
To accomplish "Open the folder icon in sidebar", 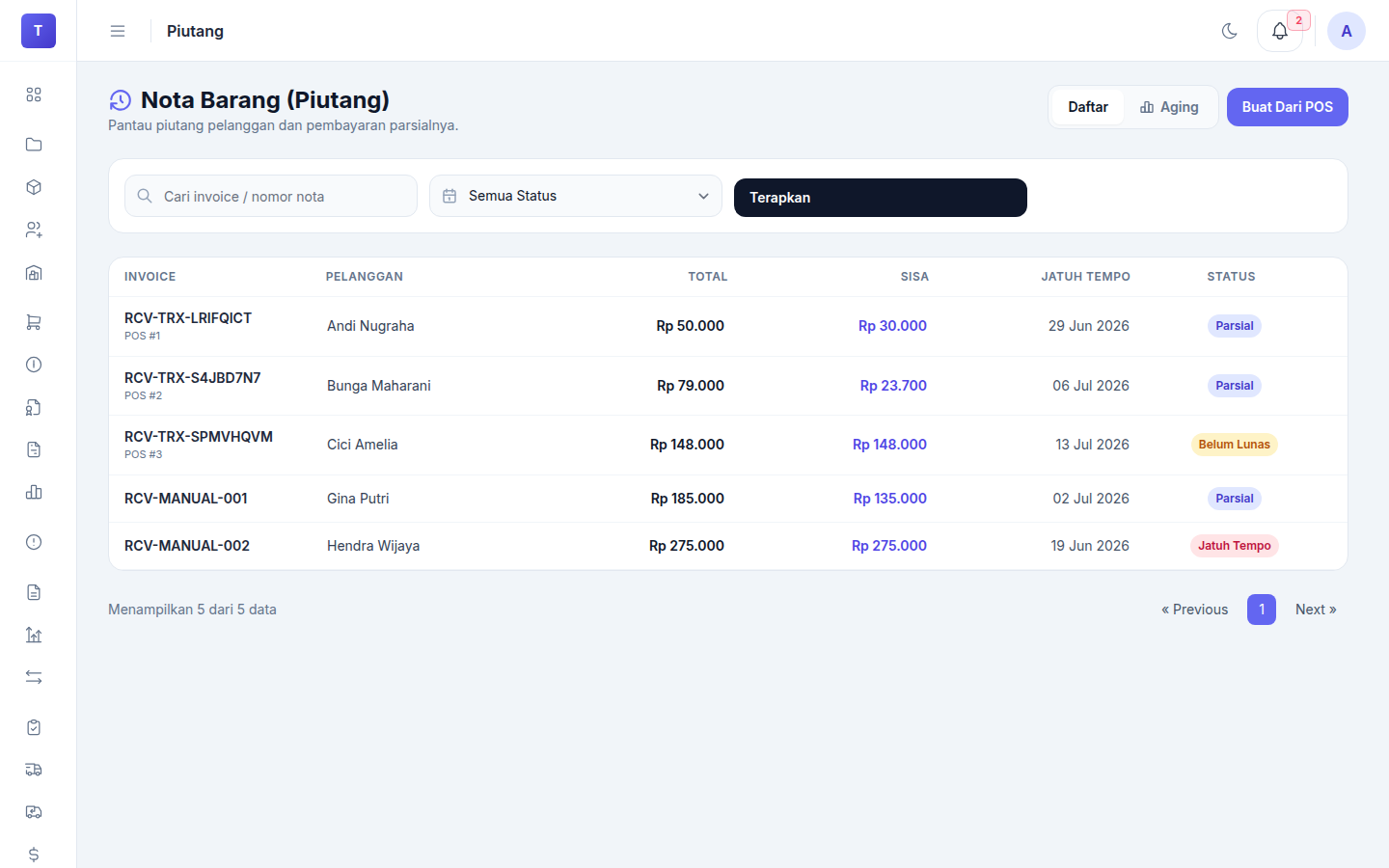I will pyautogui.click(x=34, y=145).
